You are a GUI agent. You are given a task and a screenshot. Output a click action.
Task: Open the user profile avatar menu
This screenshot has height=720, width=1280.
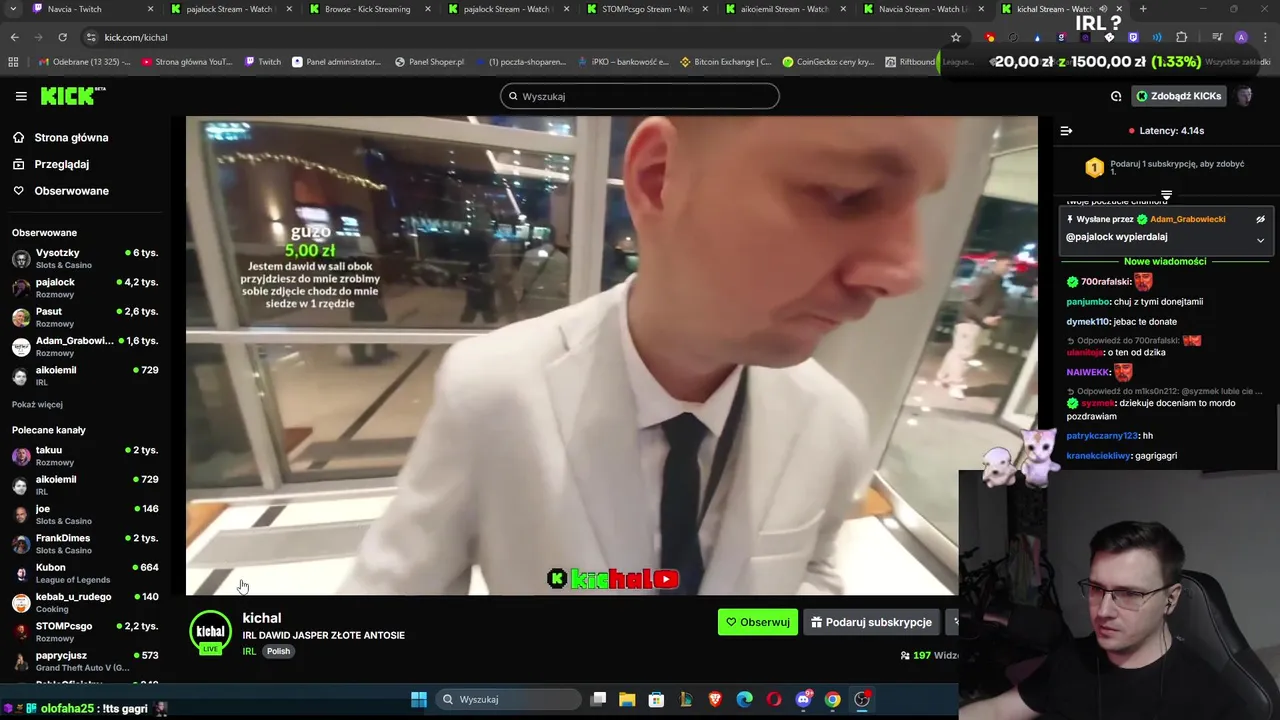pos(1244,96)
